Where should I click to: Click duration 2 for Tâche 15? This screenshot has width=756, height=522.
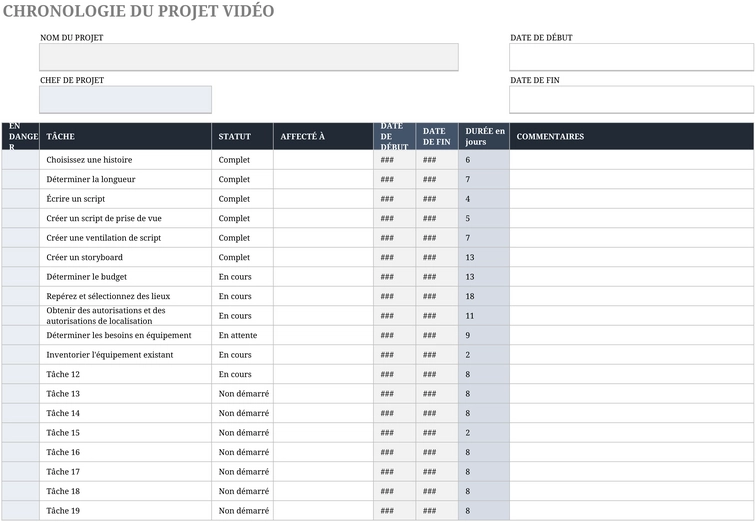tap(484, 433)
